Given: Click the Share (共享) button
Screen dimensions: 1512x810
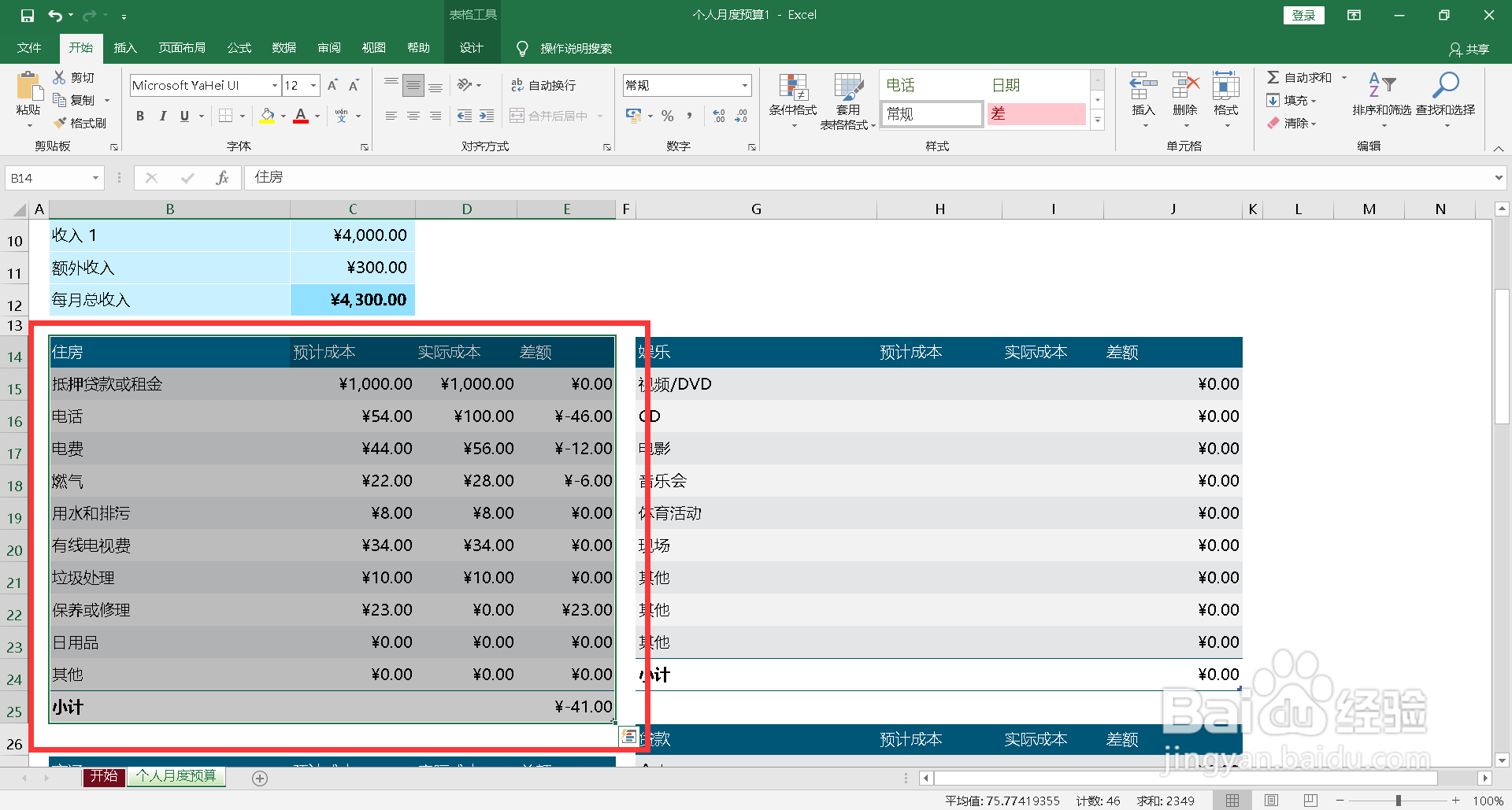Looking at the screenshot, I should (1469, 49).
